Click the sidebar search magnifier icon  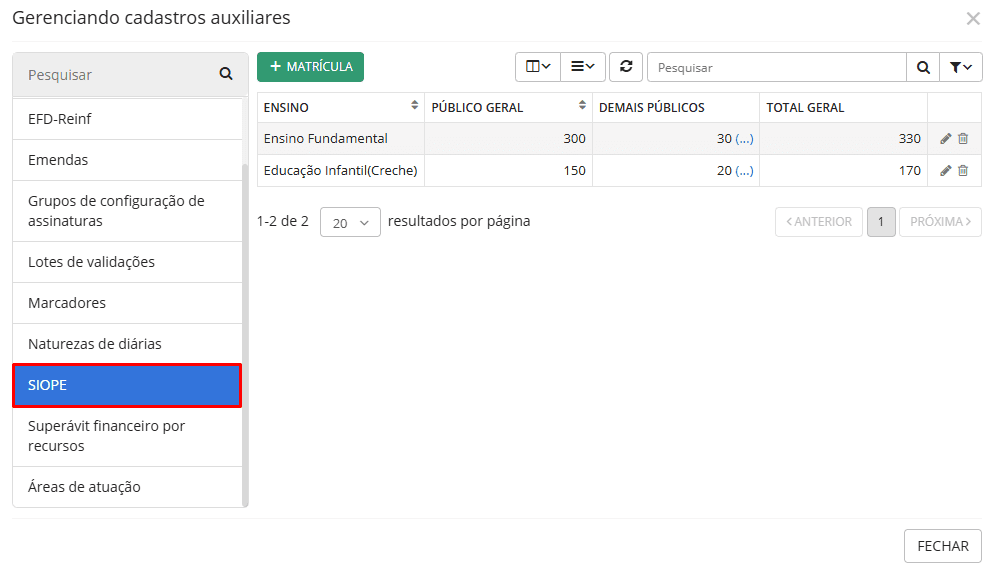(x=226, y=74)
